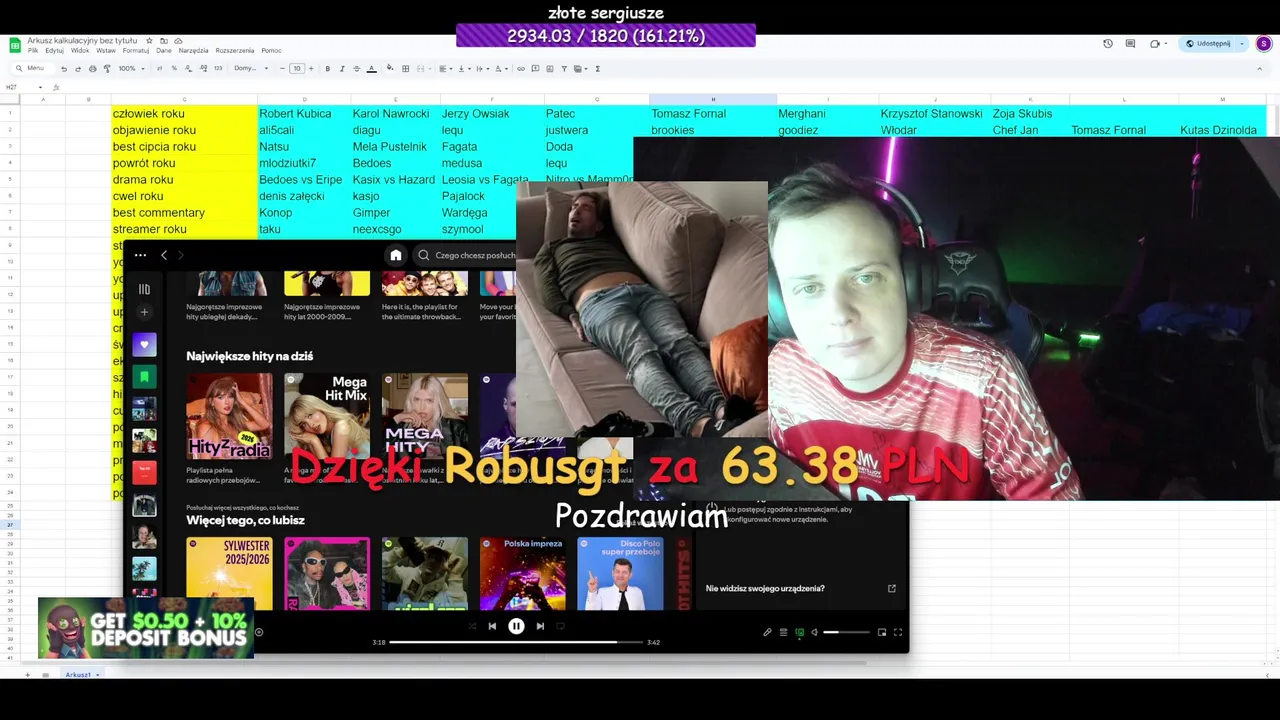Open the account avatar S

1264,44
